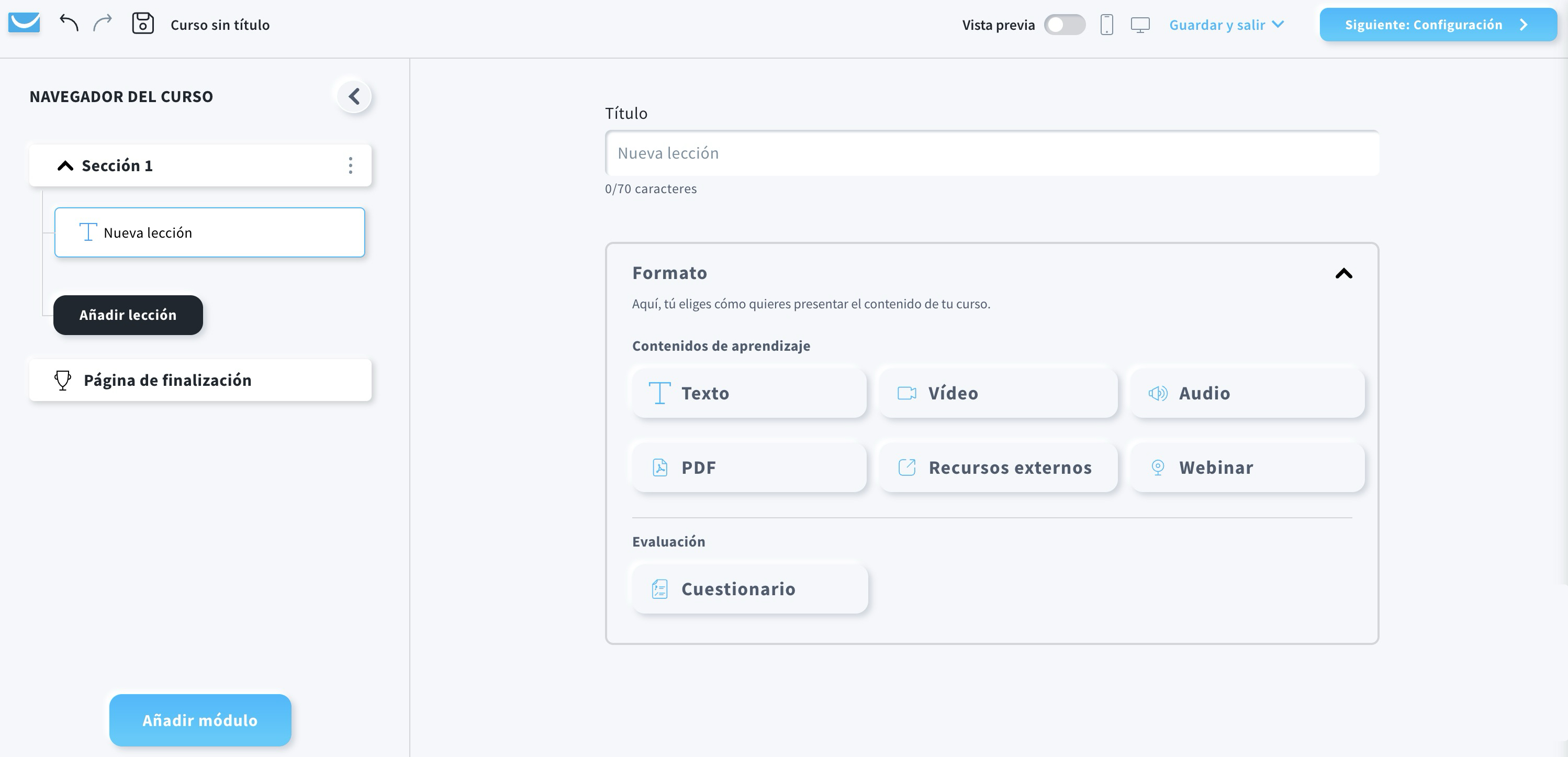Open the Guardar y salir menu
Image resolution: width=1568 pixels, height=757 pixels.
click(1226, 25)
